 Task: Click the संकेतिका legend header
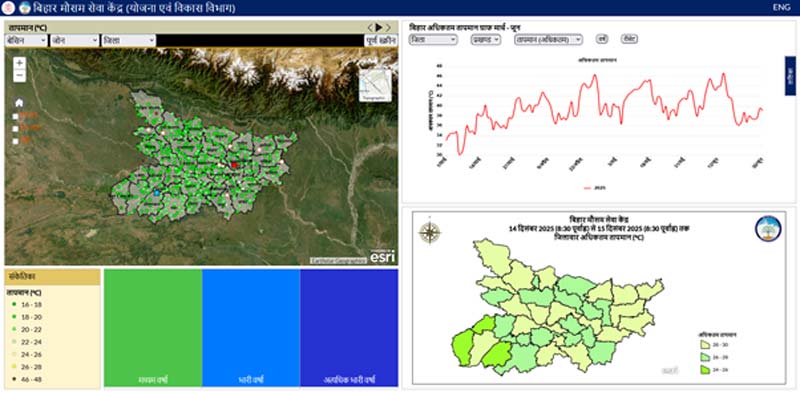(52, 277)
